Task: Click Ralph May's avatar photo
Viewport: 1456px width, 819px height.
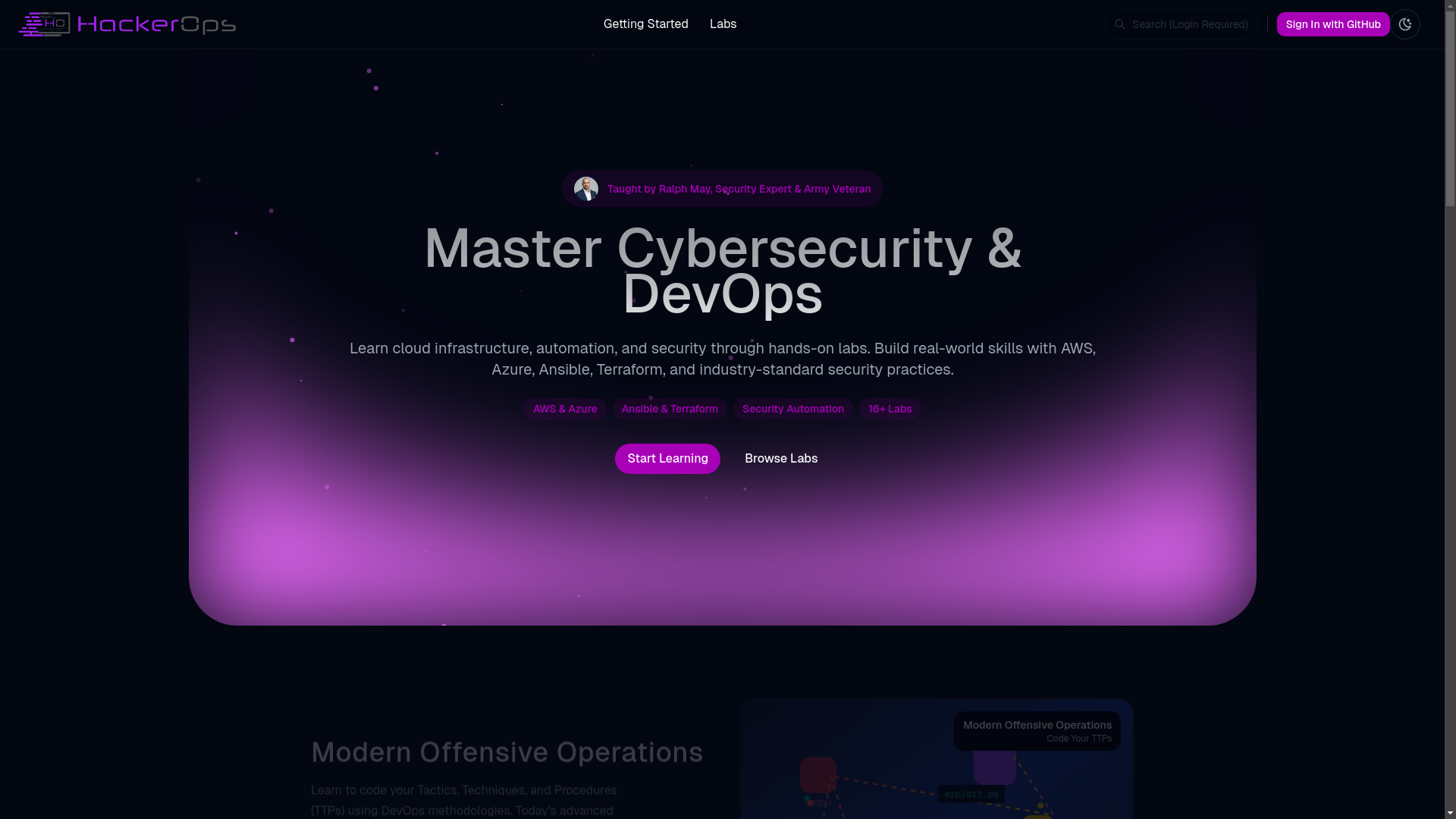Action: tap(586, 189)
